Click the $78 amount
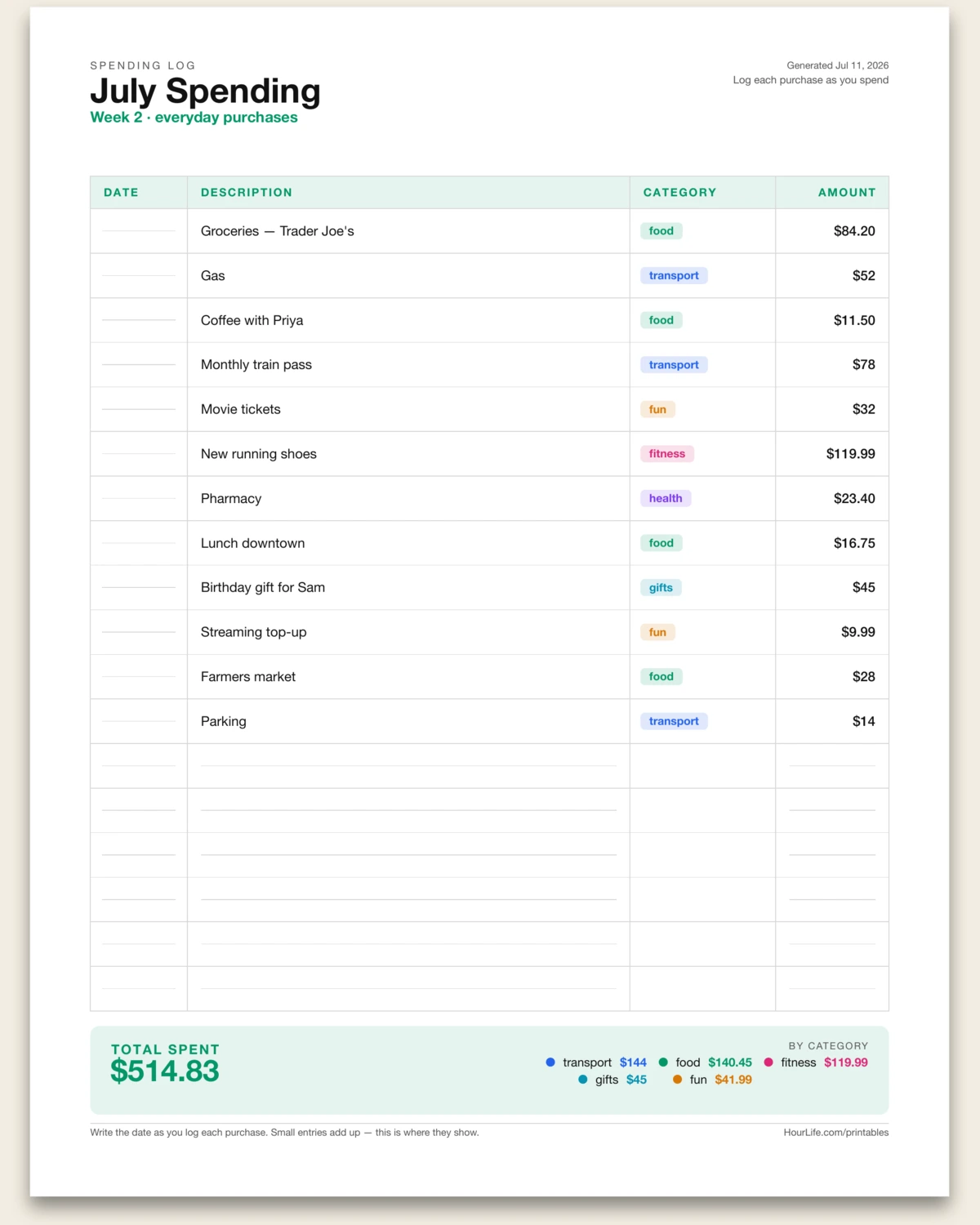The image size is (980, 1225). (864, 365)
